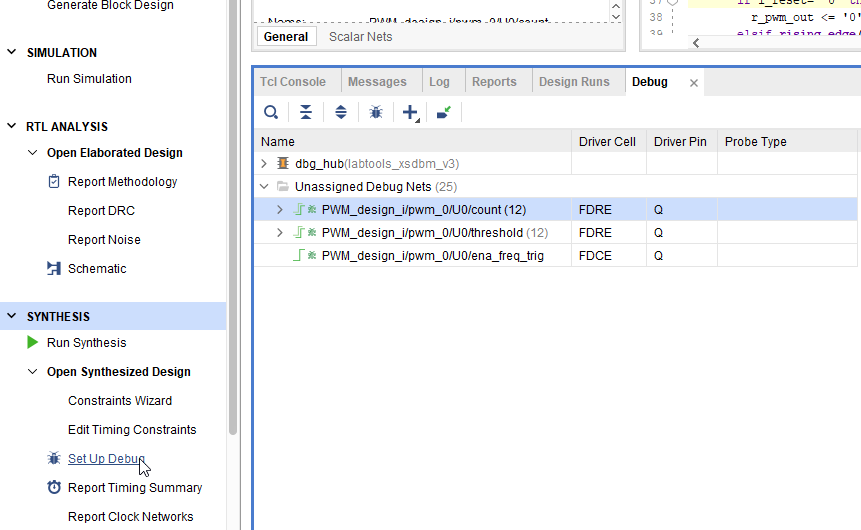861x530 pixels.
Task: Open the Design Runs tab
Action: [x=573, y=82]
